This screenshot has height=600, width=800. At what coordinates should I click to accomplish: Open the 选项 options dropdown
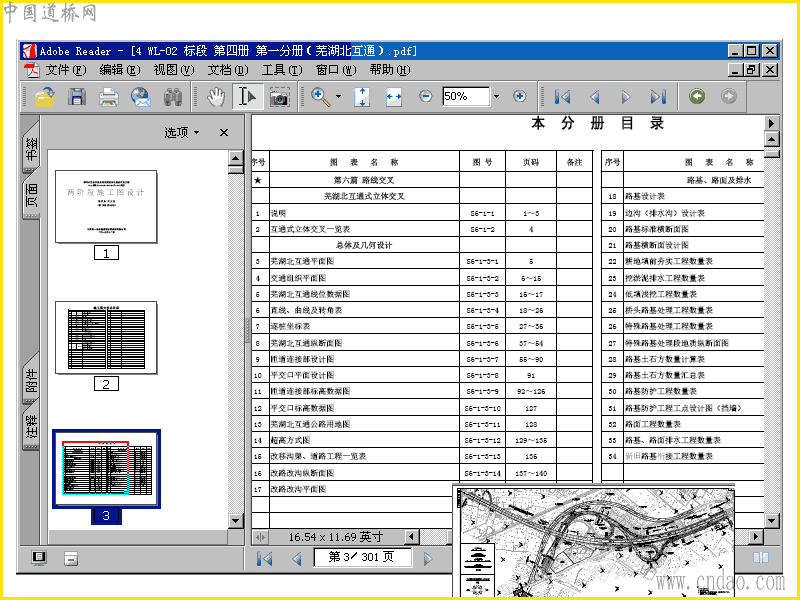(x=182, y=133)
